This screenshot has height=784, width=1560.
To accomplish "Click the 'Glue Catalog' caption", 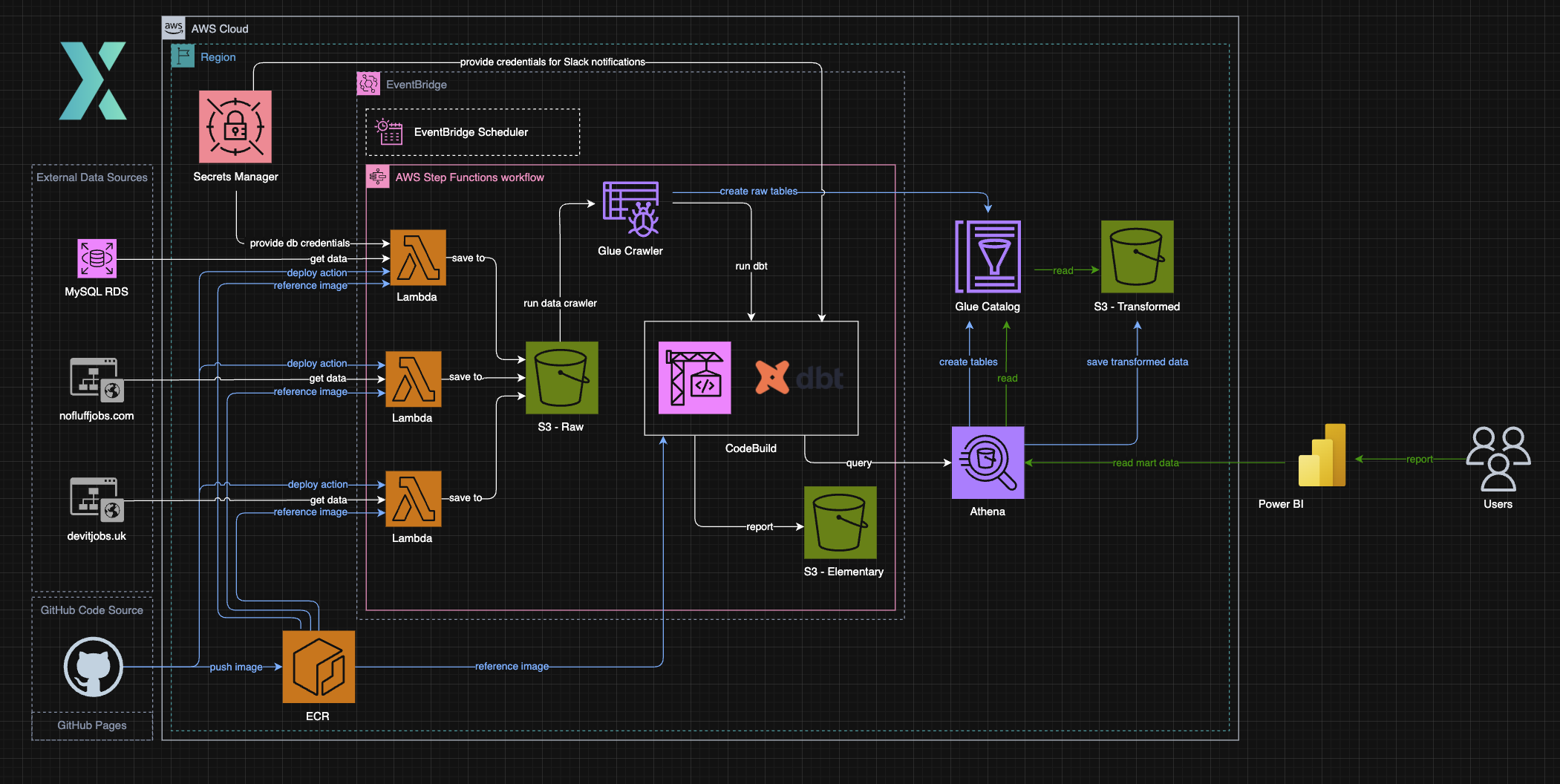I will (x=988, y=307).
